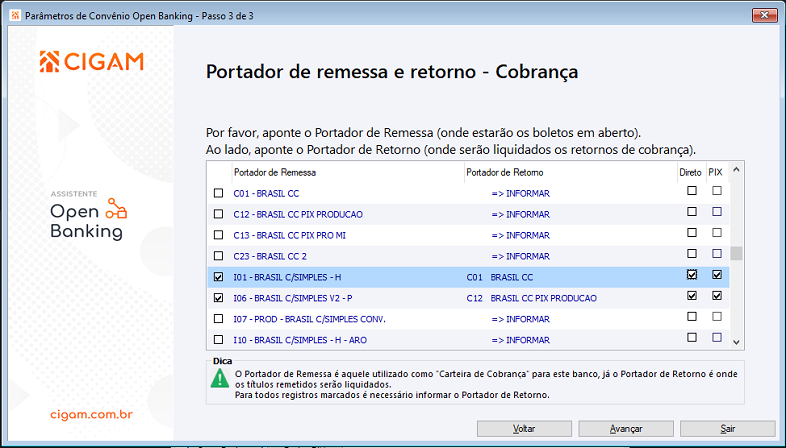Click the CIGAM logo in sidebar
The height and width of the screenshot is (448, 786).
pyautogui.click(x=91, y=62)
